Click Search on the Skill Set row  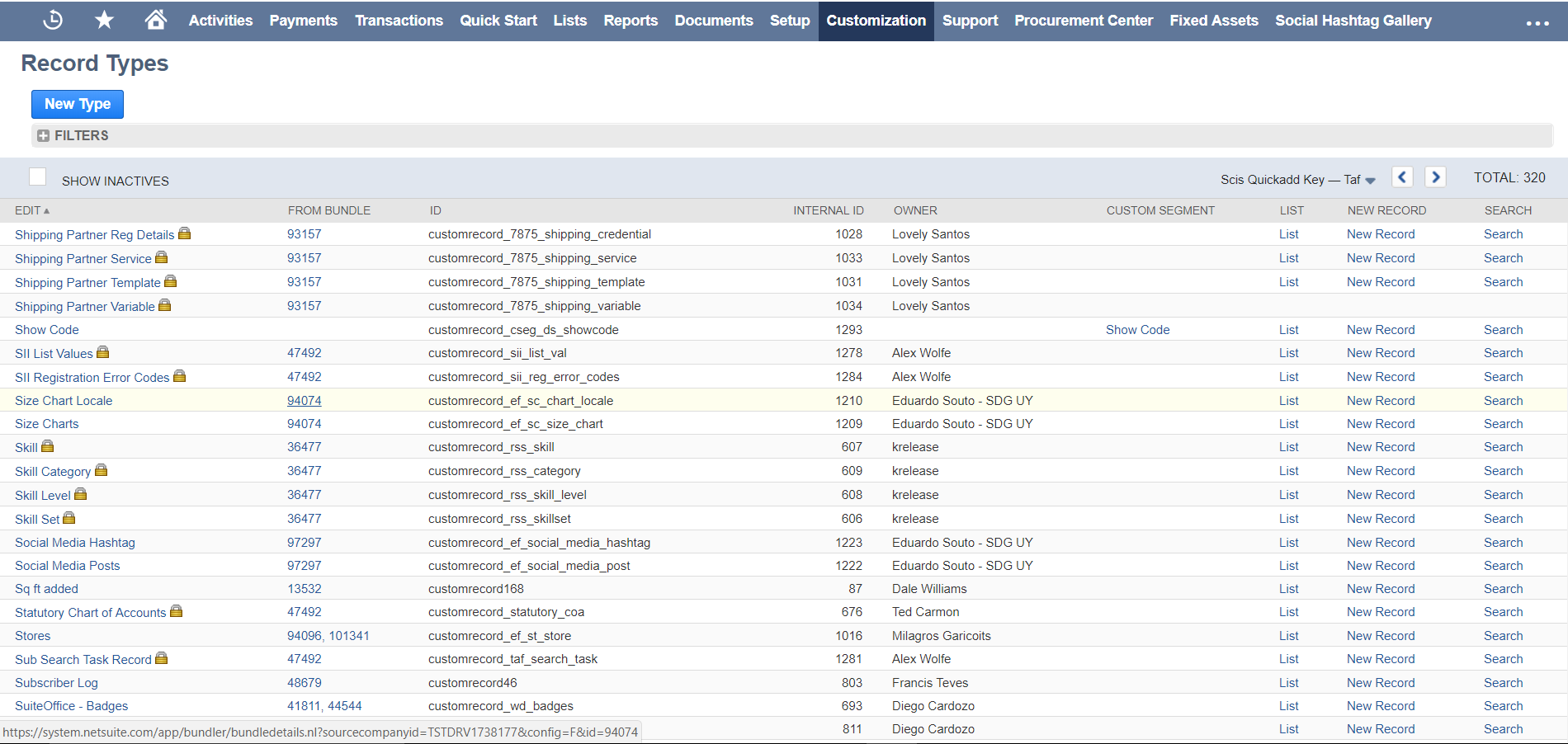[1503, 518]
